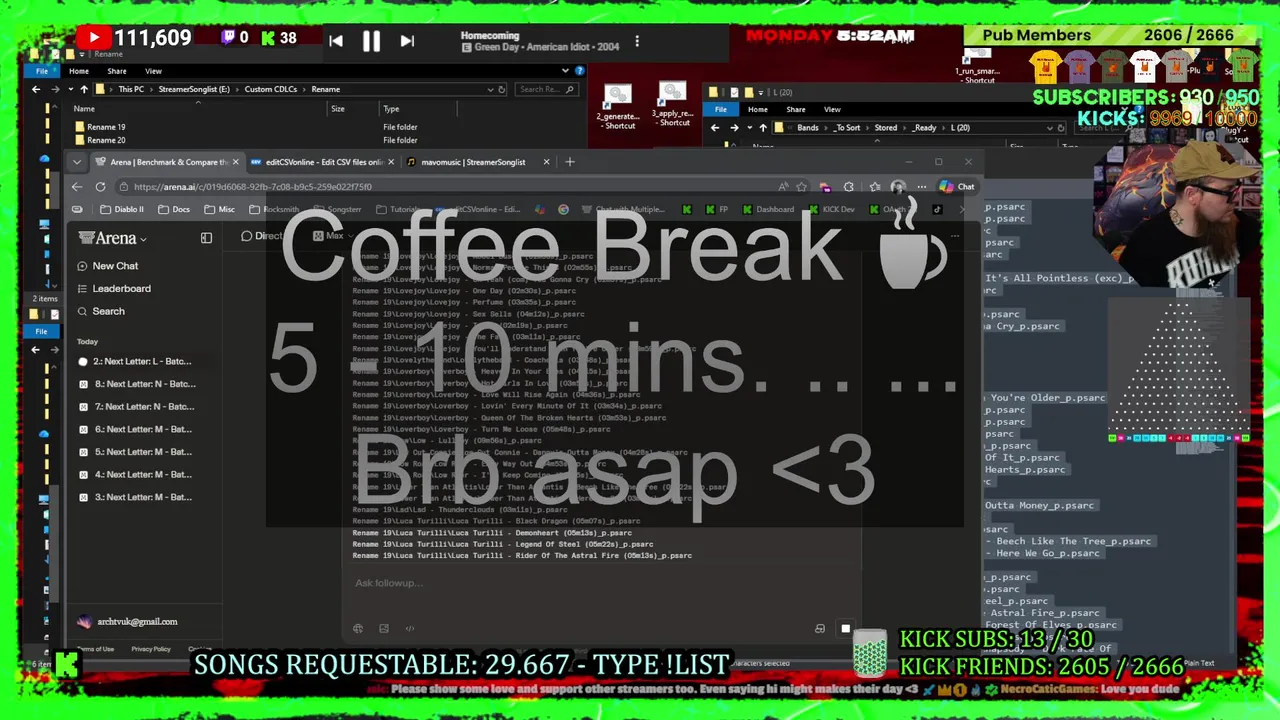The image size is (1280, 720).
Task: Click the green Kick icon beside 38
Action: (268, 38)
